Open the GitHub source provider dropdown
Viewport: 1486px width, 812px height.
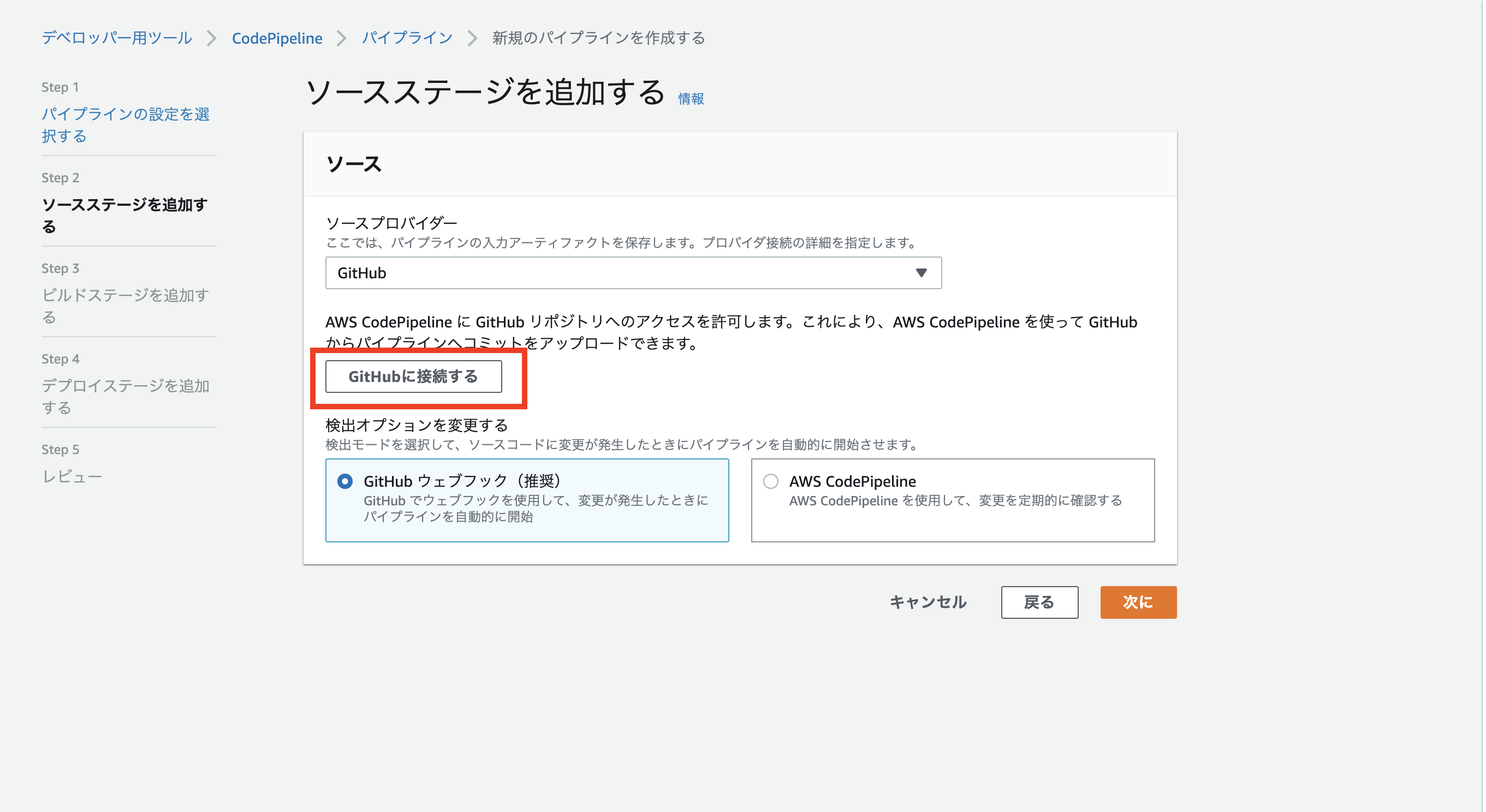click(x=633, y=273)
